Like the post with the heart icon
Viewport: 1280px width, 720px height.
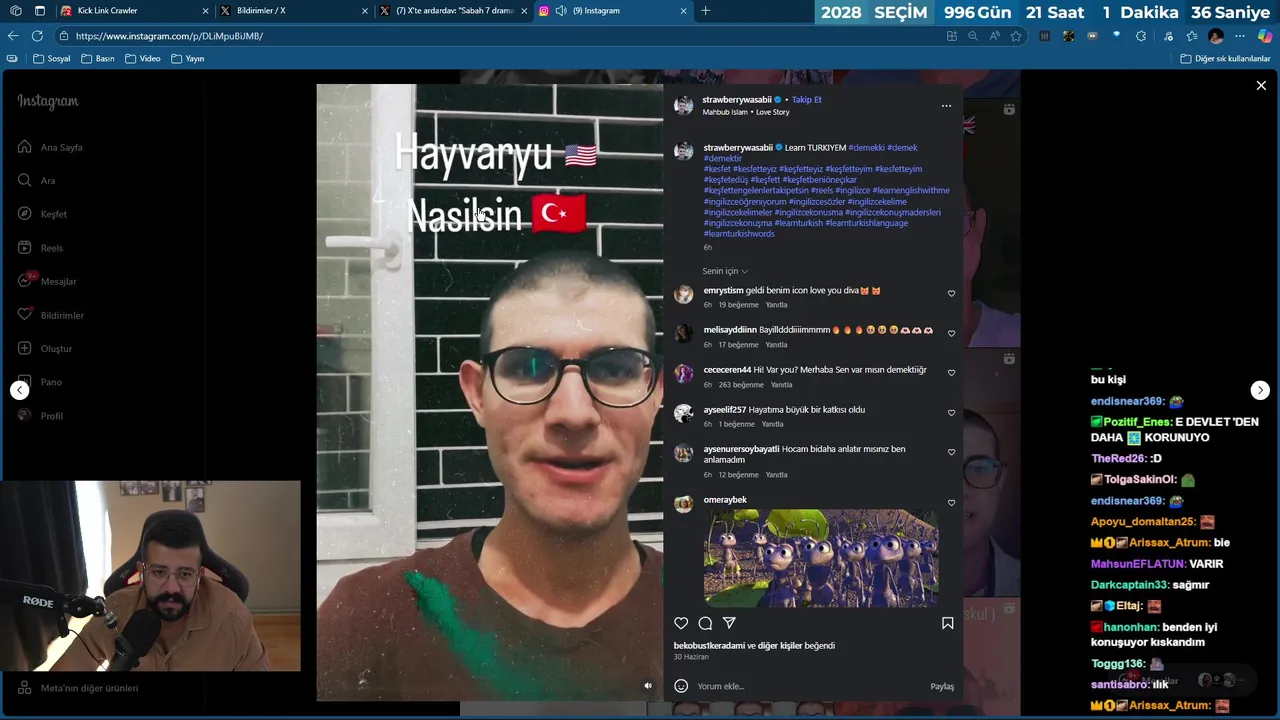tap(681, 623)
